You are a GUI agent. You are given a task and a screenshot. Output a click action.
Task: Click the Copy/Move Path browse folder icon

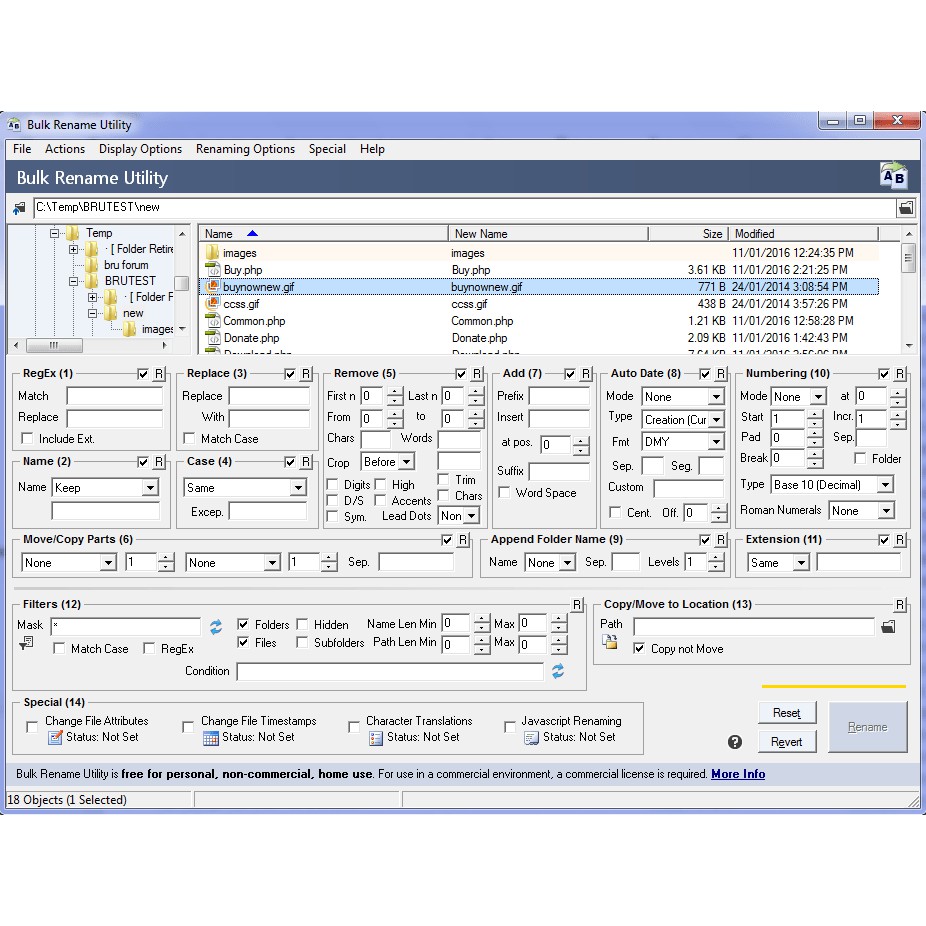[x=888, y=627]
